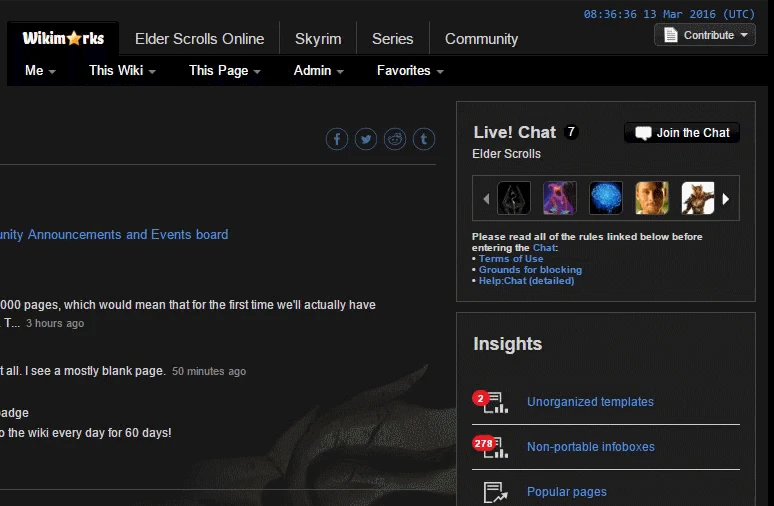
Task: Open the Popular pages link
Action: click(567, 492)
